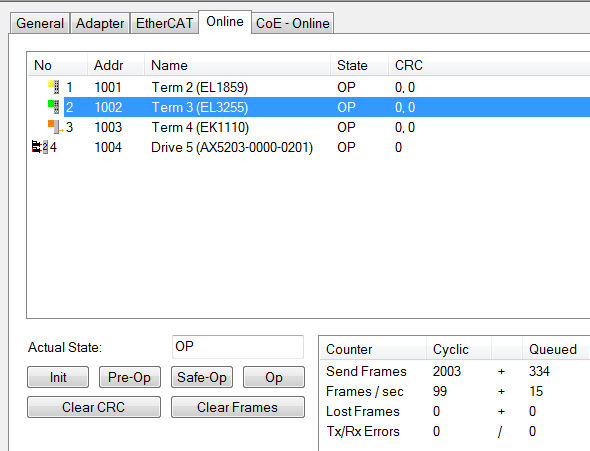Click the Clear CRC button
This screenshot has height=451, width=590.
(94, 407)
